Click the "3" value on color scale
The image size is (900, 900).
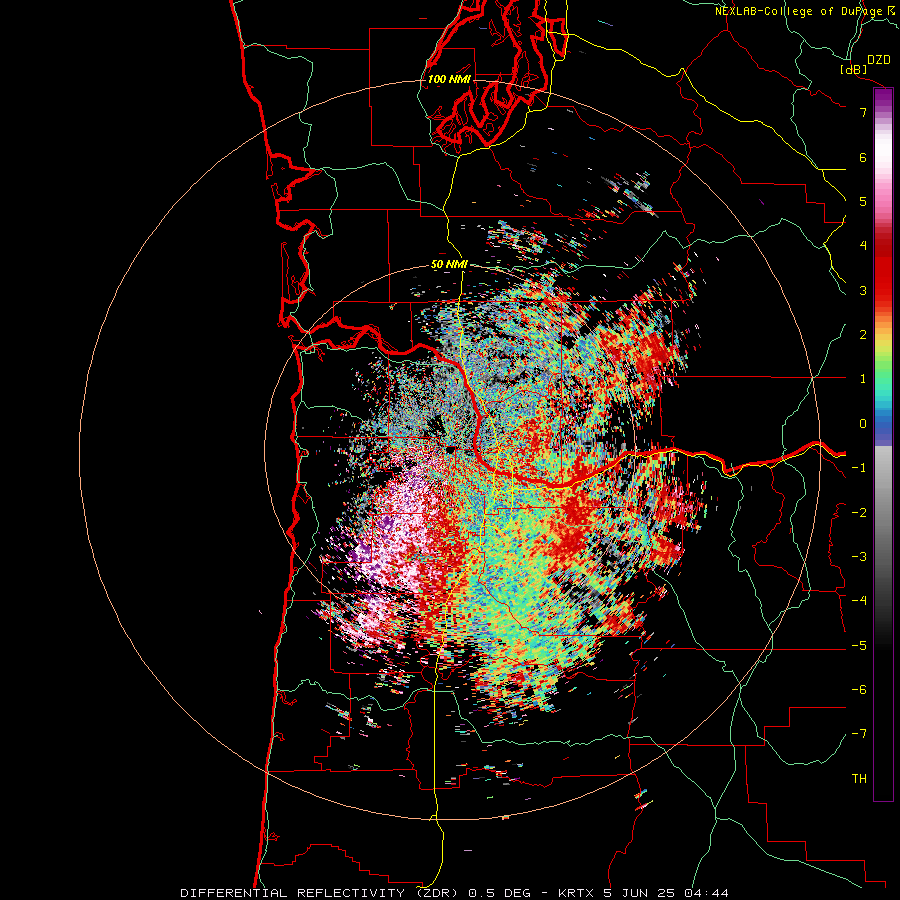point(863,290)
